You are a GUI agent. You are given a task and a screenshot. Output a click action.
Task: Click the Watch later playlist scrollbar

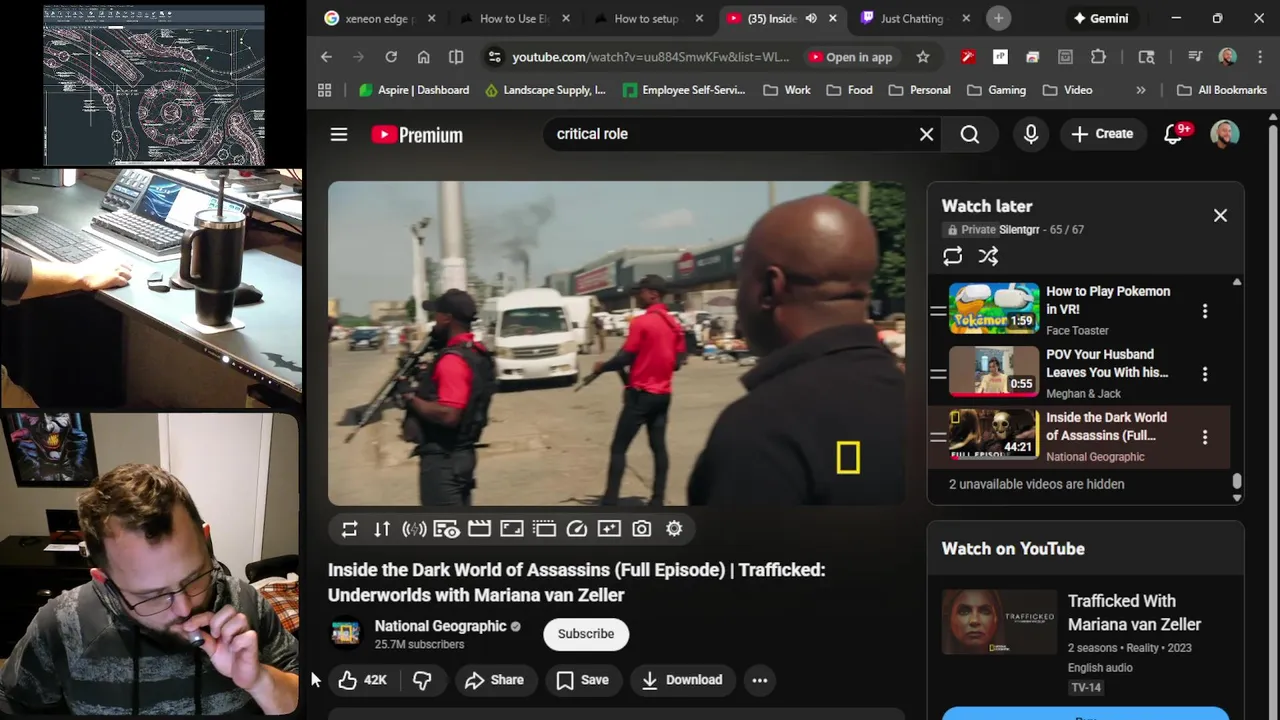tap(1237, 482)
